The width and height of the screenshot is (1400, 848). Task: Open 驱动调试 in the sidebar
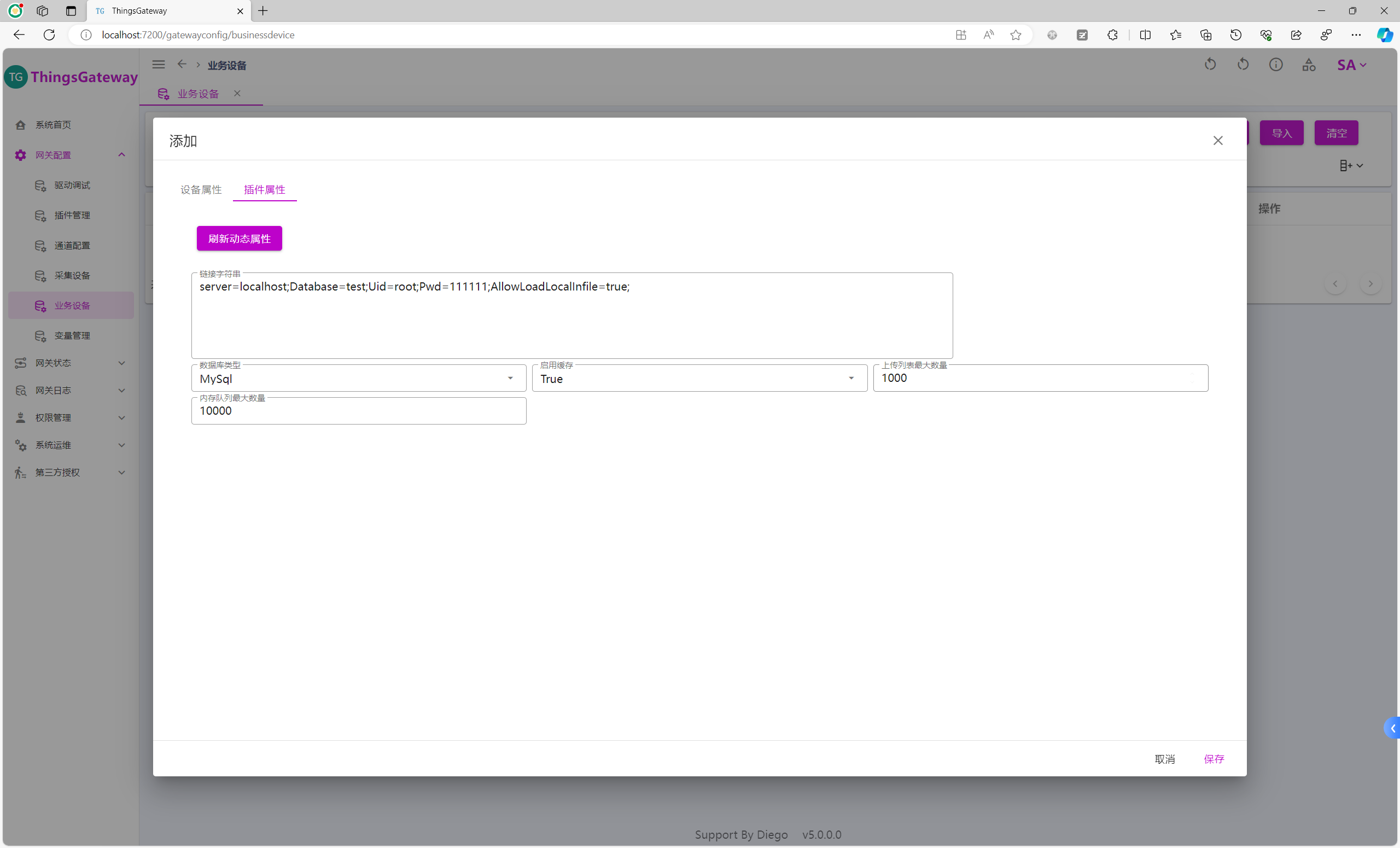[x=72, y=185]
